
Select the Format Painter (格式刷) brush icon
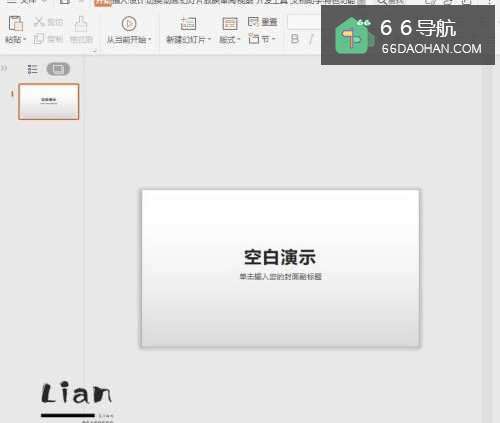coord(81,24)
